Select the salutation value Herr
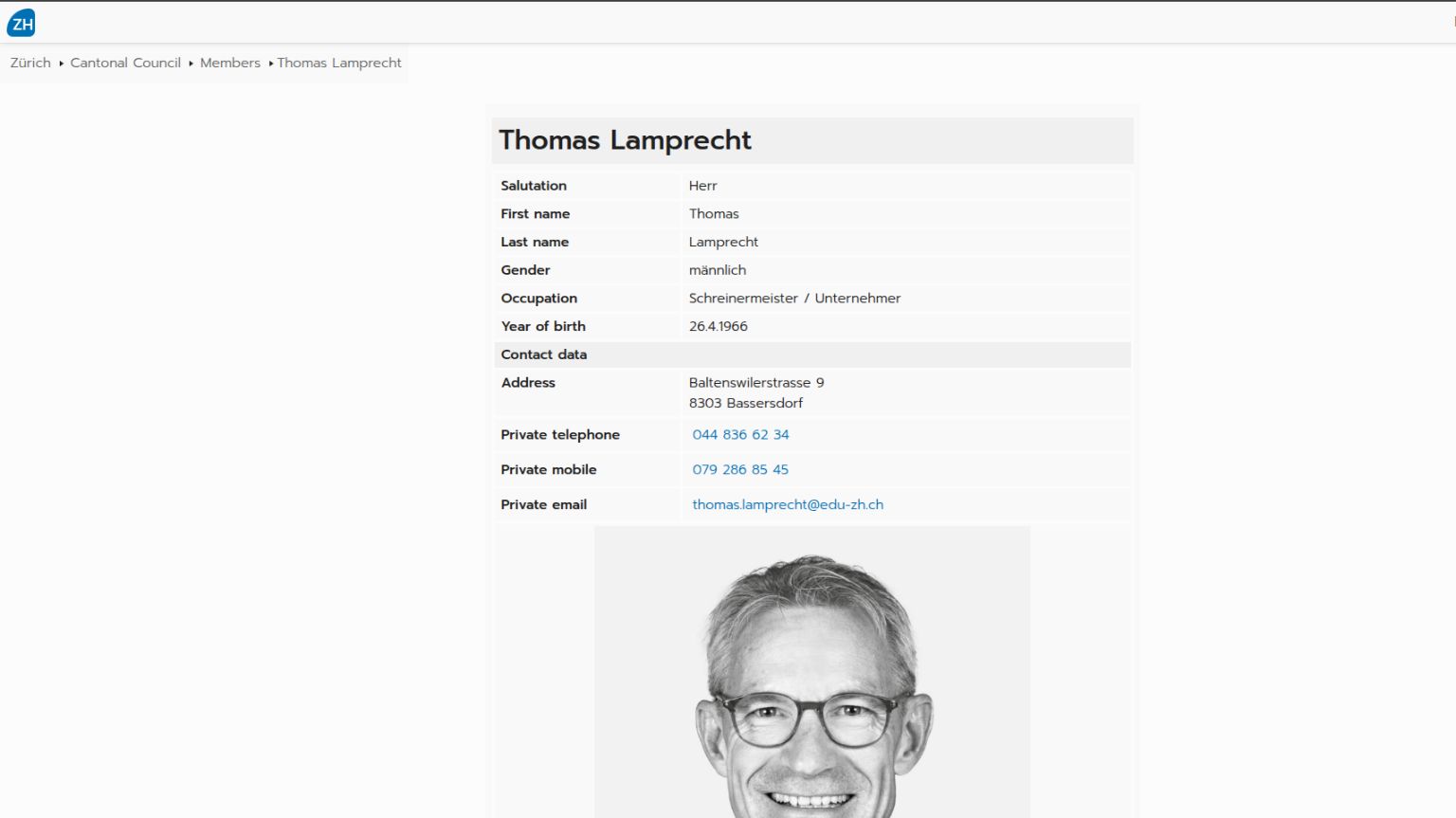 point(703,186)
